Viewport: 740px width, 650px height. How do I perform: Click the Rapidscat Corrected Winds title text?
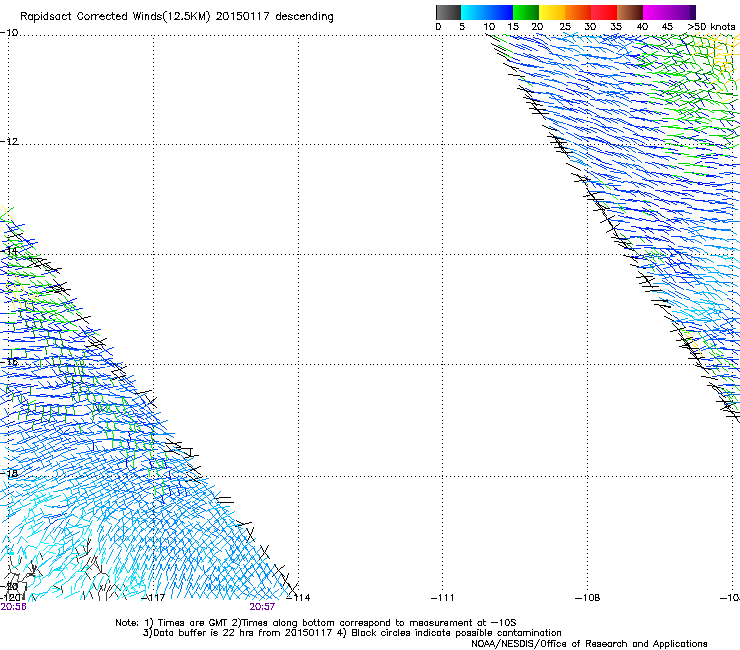177,17
